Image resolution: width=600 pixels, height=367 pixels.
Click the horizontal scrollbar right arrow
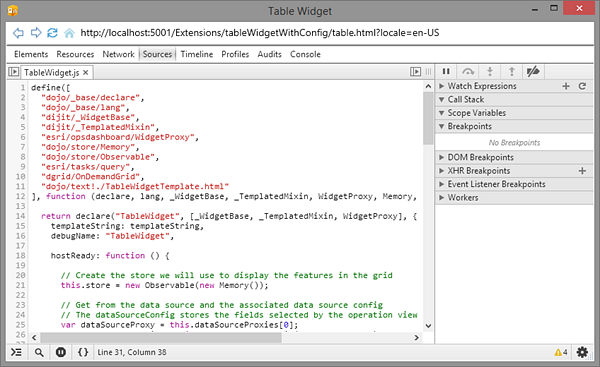[x=416, y=338]
